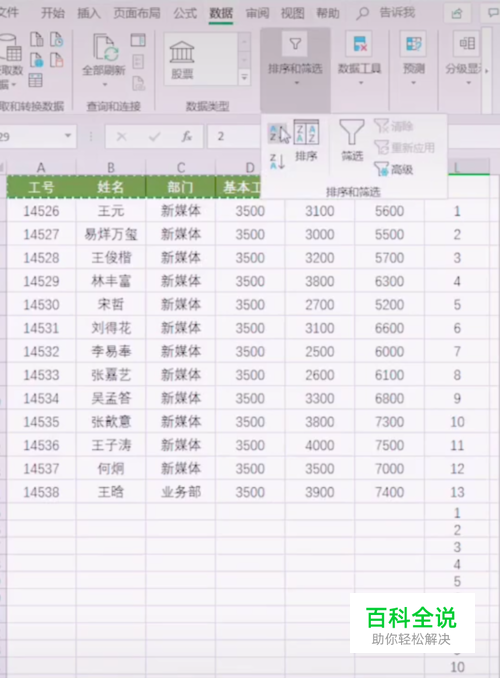The width and height of the screenshot is (500, 678).
Task: Click the fx insert function button
Action: pyautogui.click(x=186, y=137)
